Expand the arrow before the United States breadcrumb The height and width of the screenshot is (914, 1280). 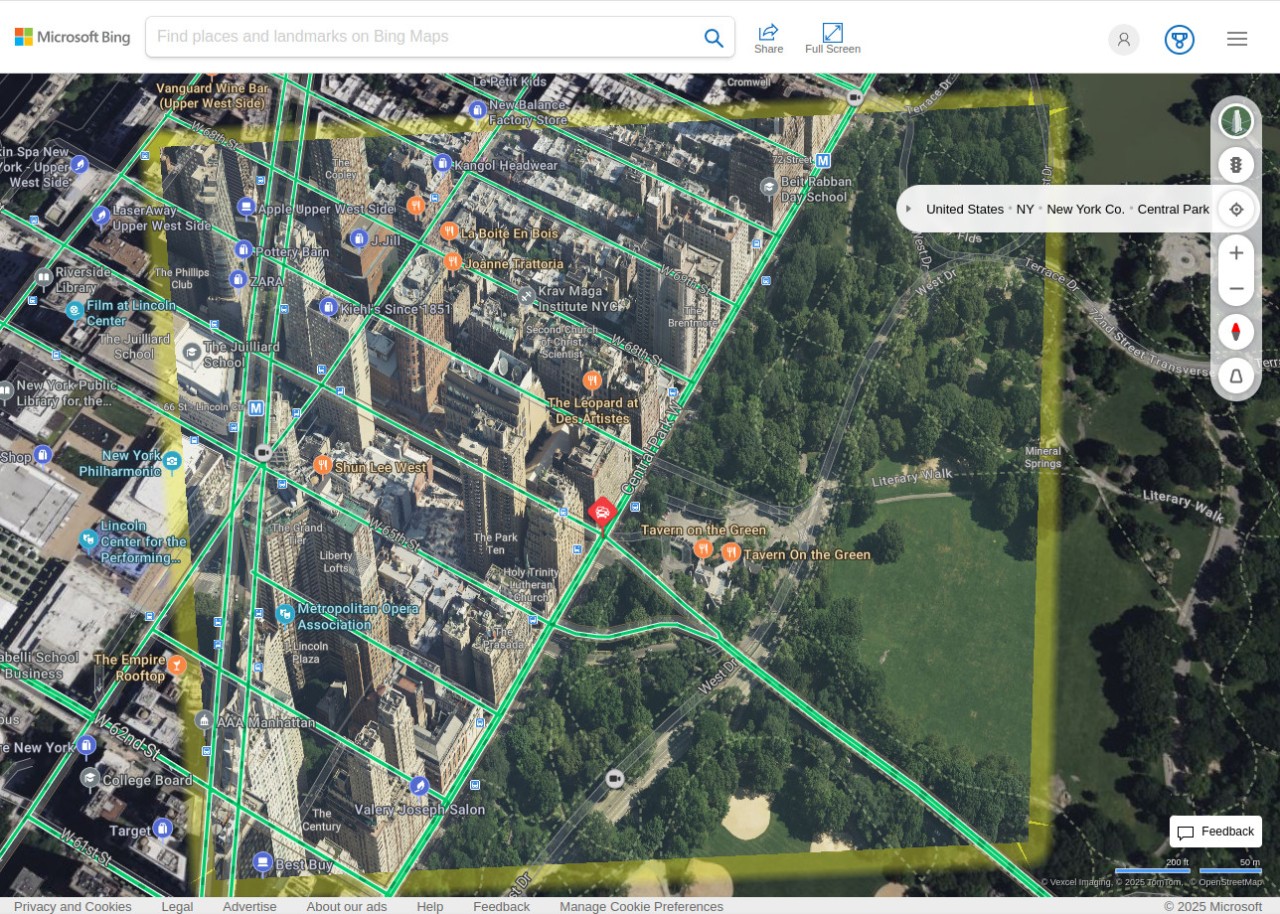coord(908,209)
